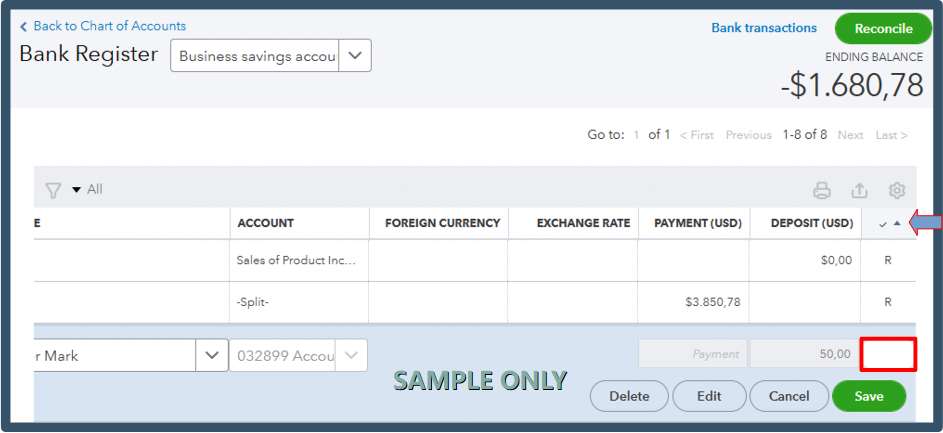
Task: Click the PAYMENT (USD) column header
Action: point(695,223)
